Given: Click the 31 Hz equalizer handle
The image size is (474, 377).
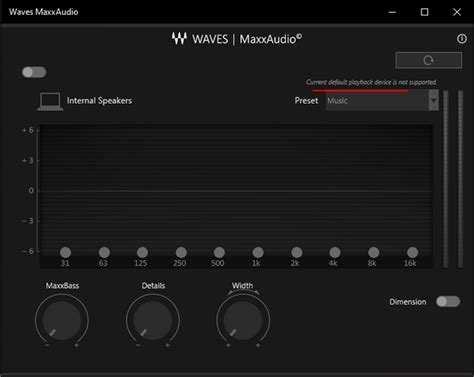Looking at the screenshot, I should click(66, 253).
